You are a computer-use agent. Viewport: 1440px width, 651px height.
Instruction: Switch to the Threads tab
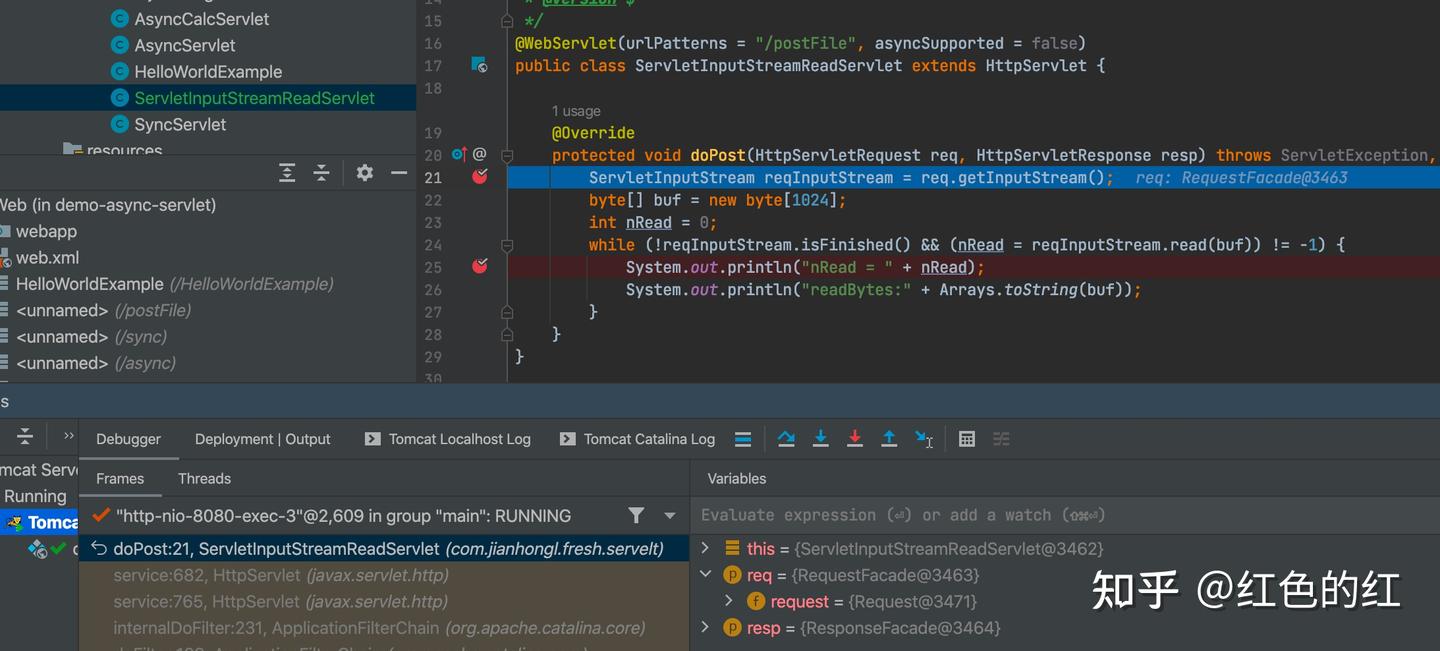(204, 478)
